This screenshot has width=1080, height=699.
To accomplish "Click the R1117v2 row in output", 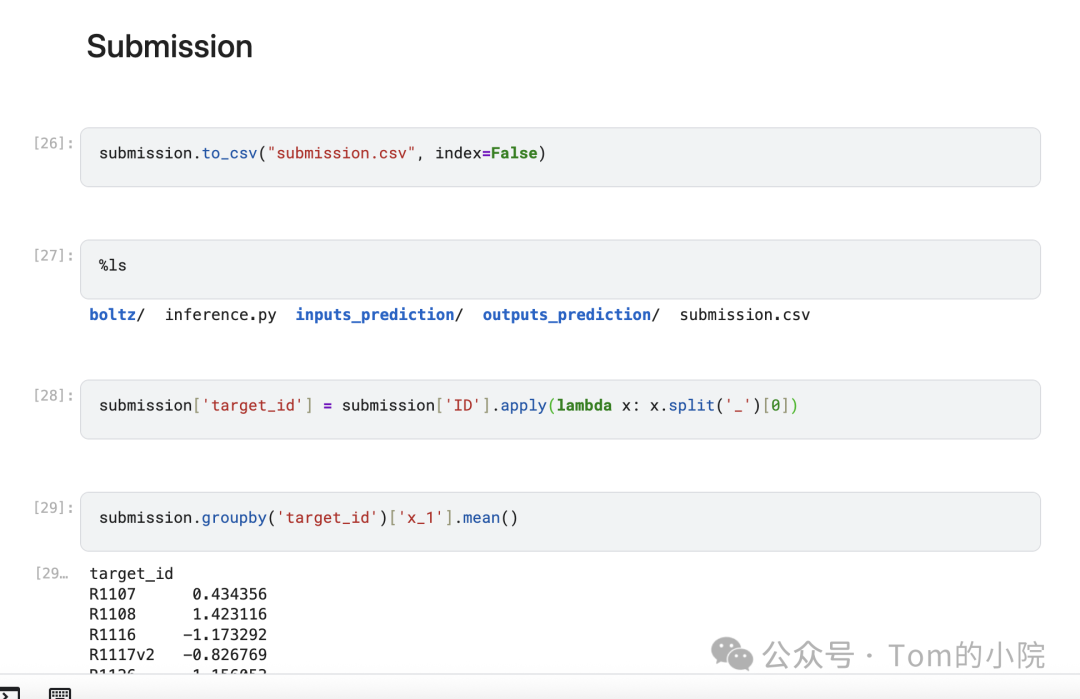I will [x=121, y=654].
